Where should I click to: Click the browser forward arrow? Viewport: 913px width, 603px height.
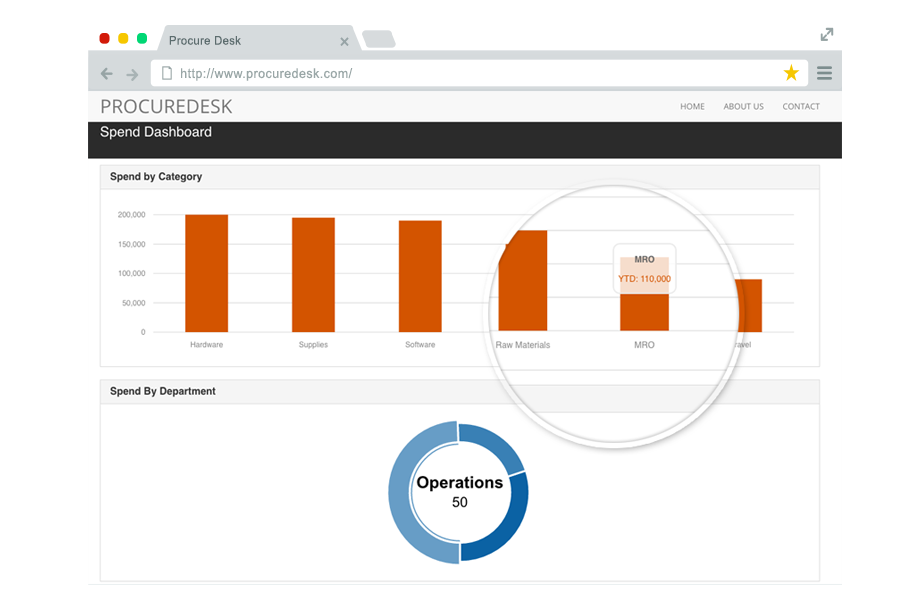point(132,75)
